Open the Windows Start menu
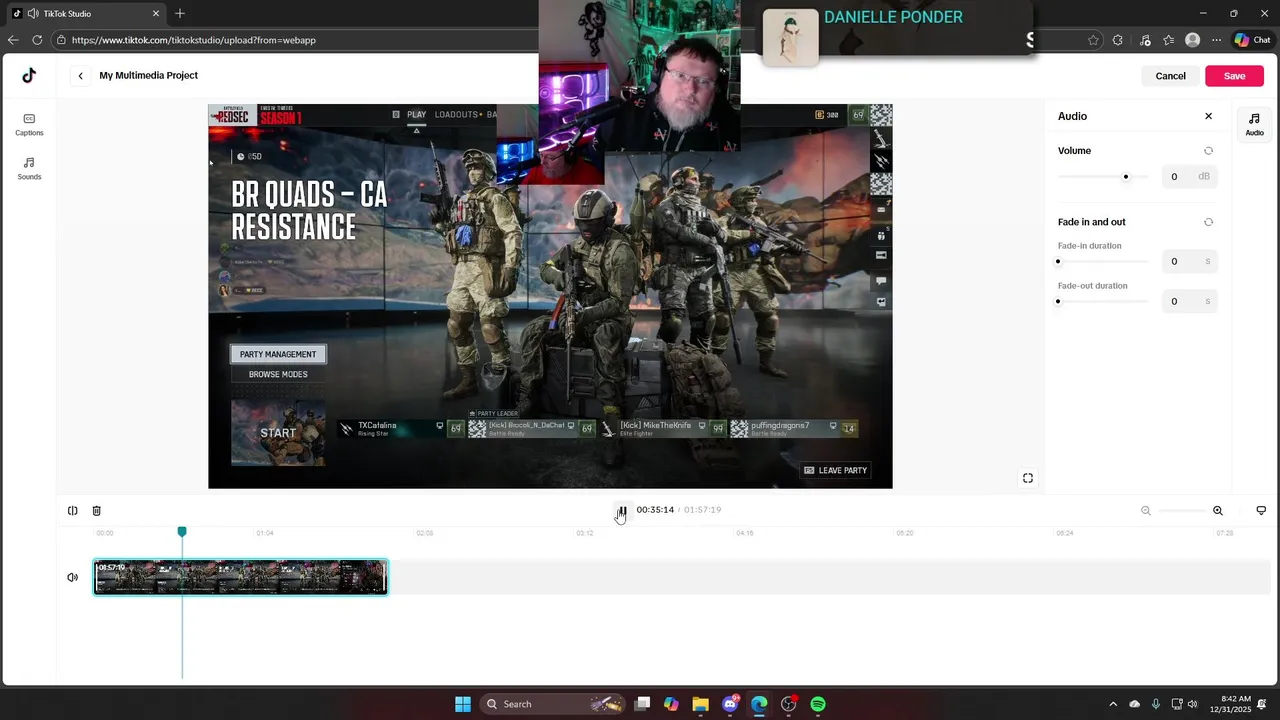1280x720 pixels. tap(463, 704)
